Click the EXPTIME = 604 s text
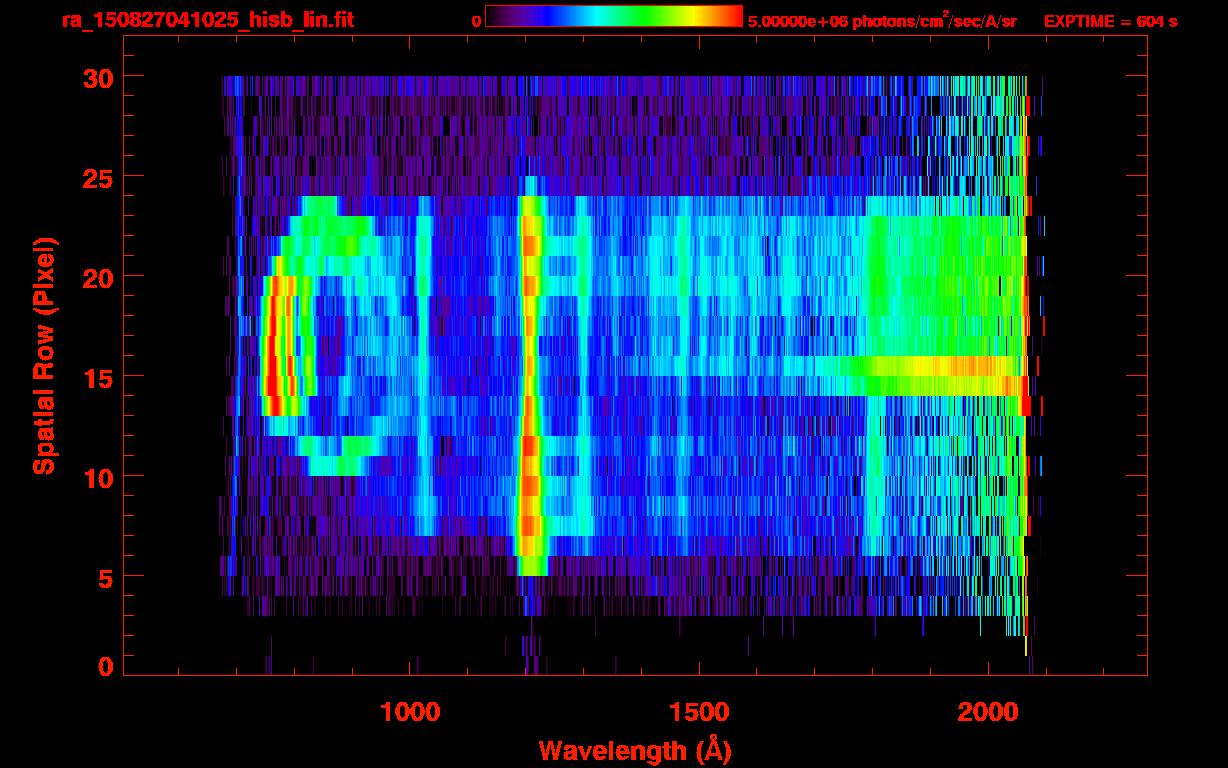 click(x=1110, y=21)
